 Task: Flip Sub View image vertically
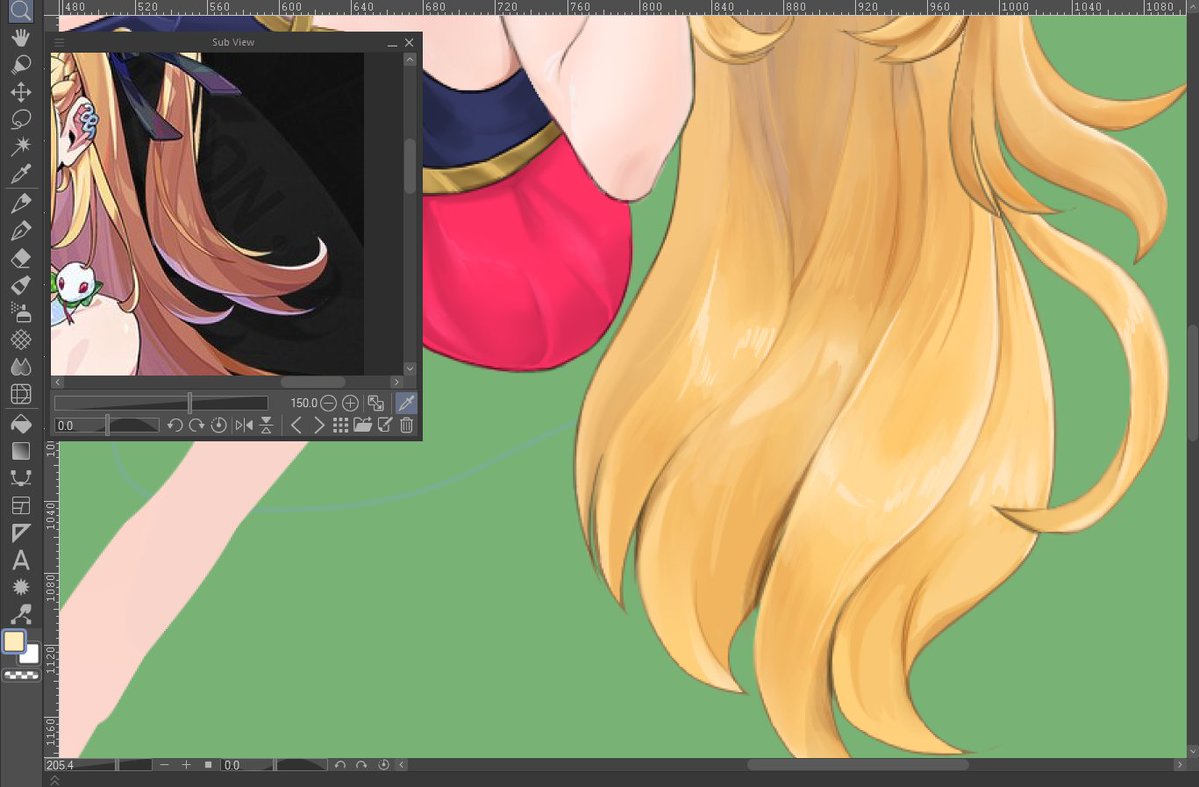pos(266,425)
